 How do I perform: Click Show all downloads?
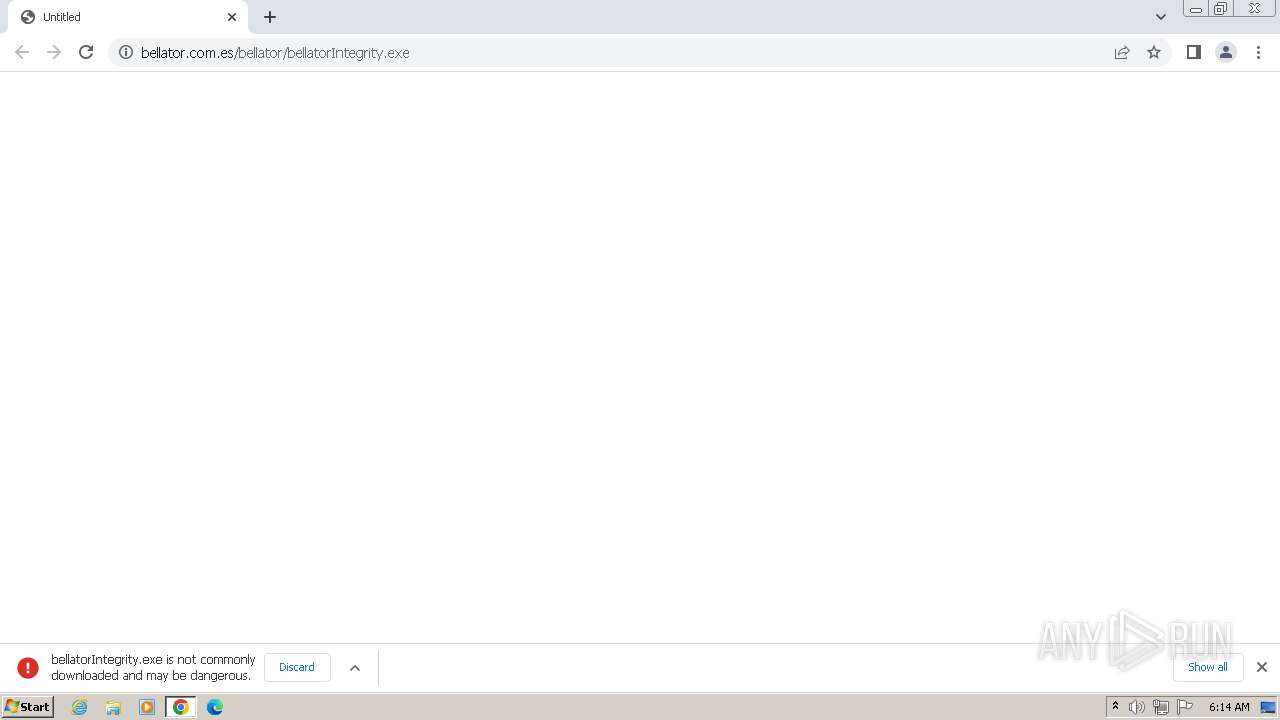(1208, 667)
